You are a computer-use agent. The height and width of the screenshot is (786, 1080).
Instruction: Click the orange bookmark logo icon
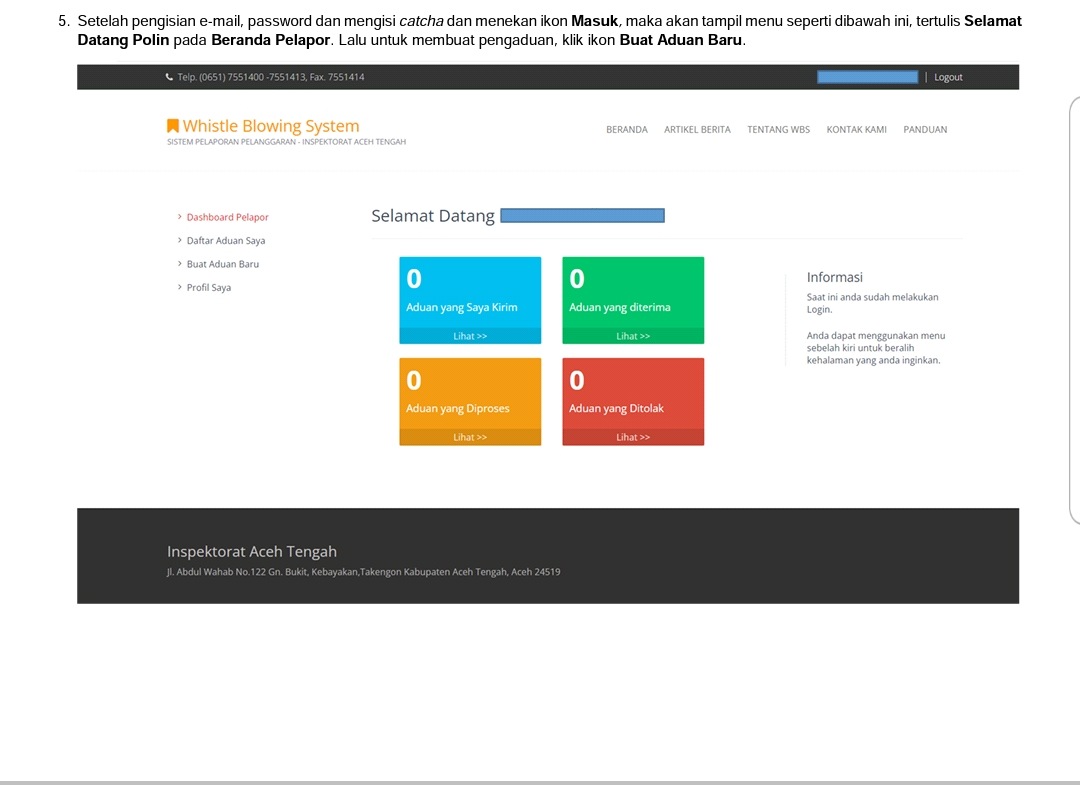(x=173, y=126)
